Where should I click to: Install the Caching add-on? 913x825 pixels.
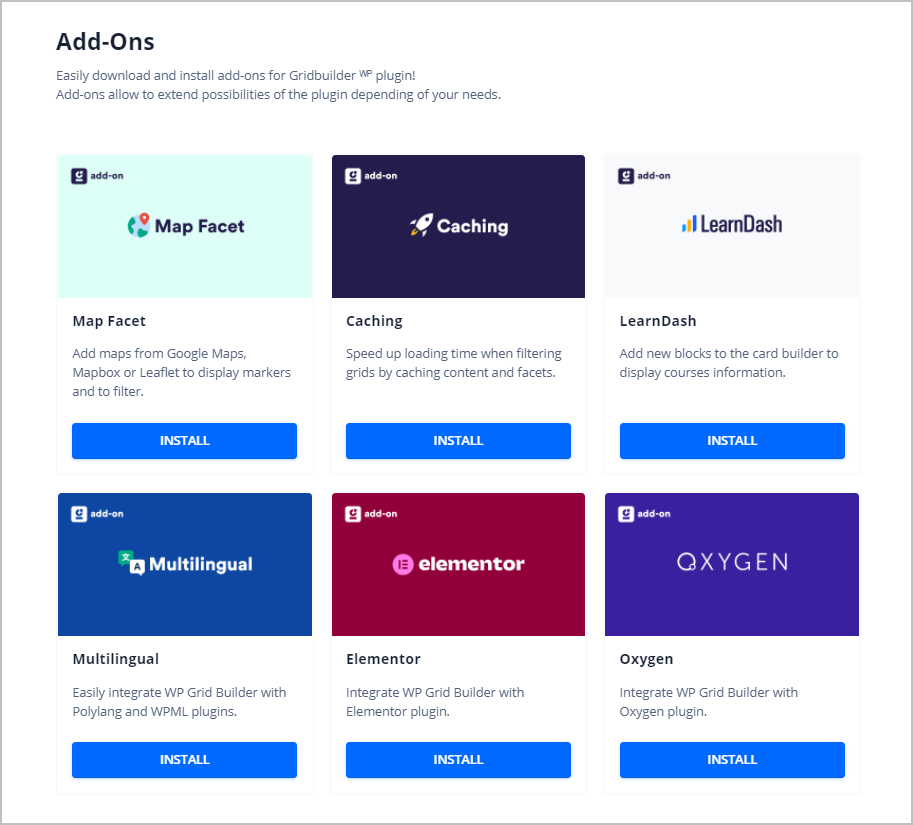(458, 441)
